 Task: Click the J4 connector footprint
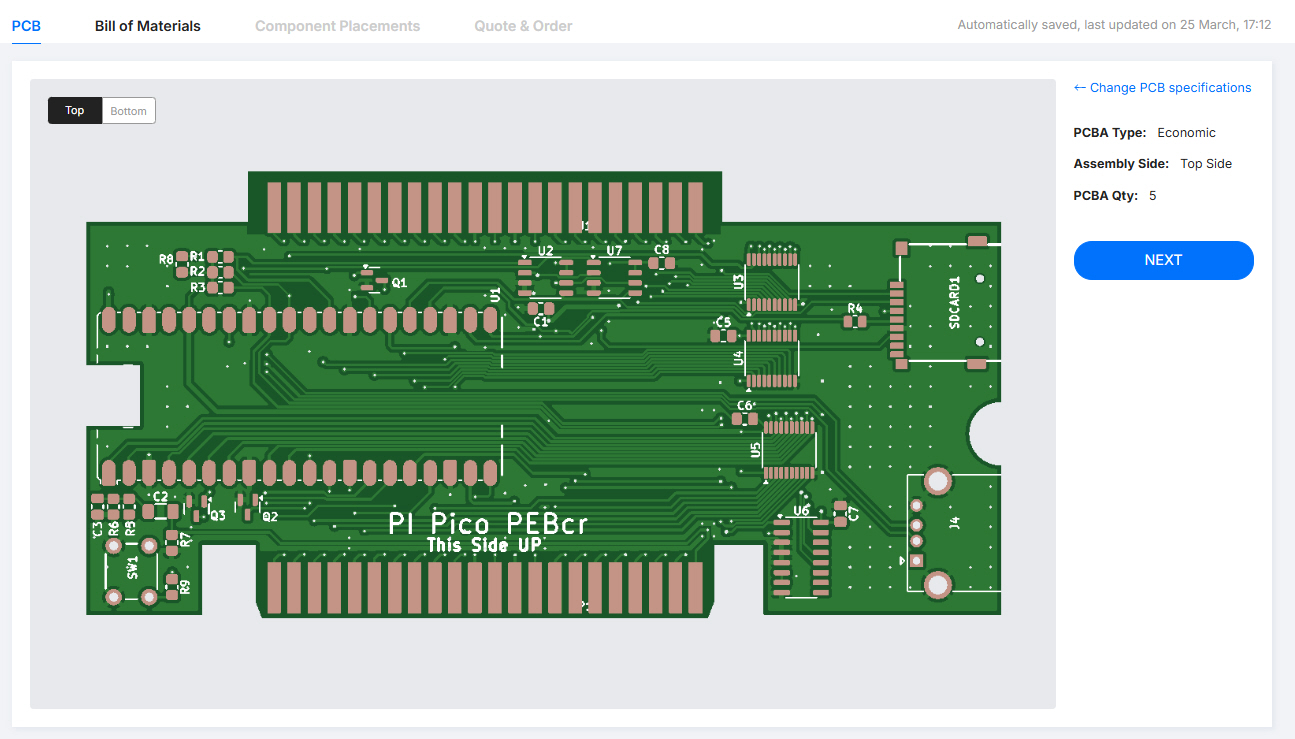point(937,532)
